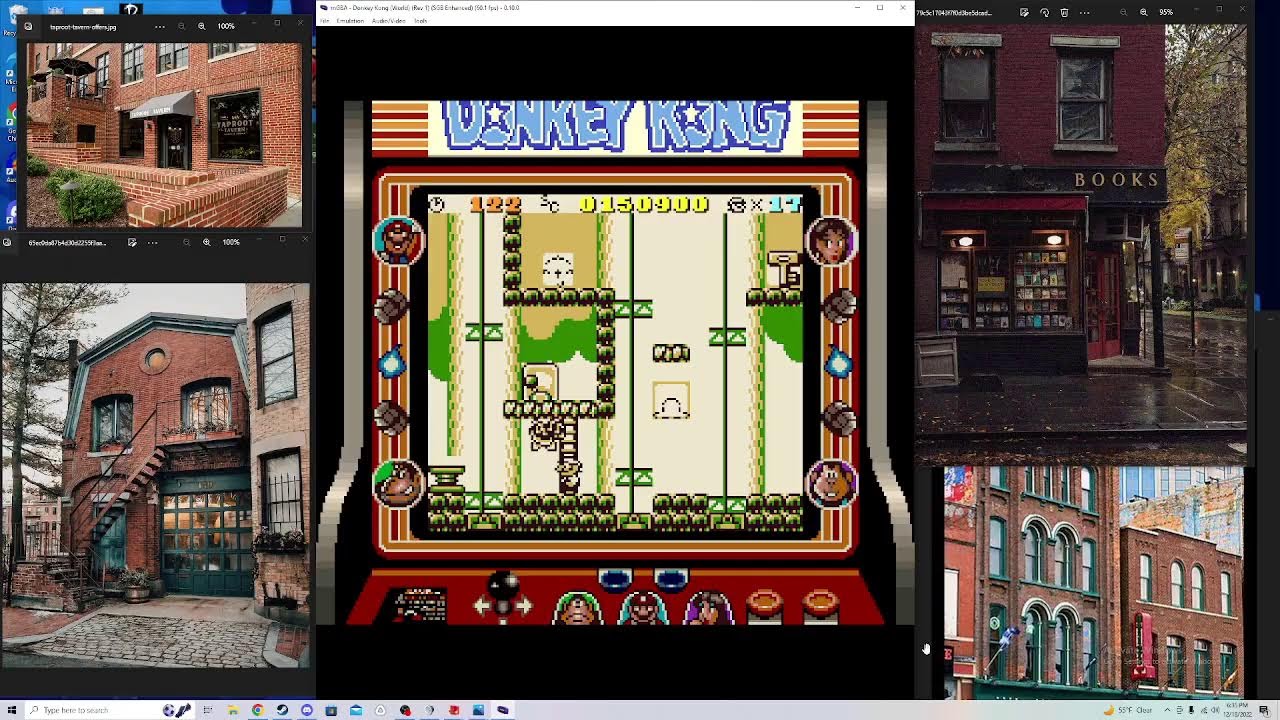Open the notification center icon
Screen dimensions: 1280x720
(x=1265, y=710)
